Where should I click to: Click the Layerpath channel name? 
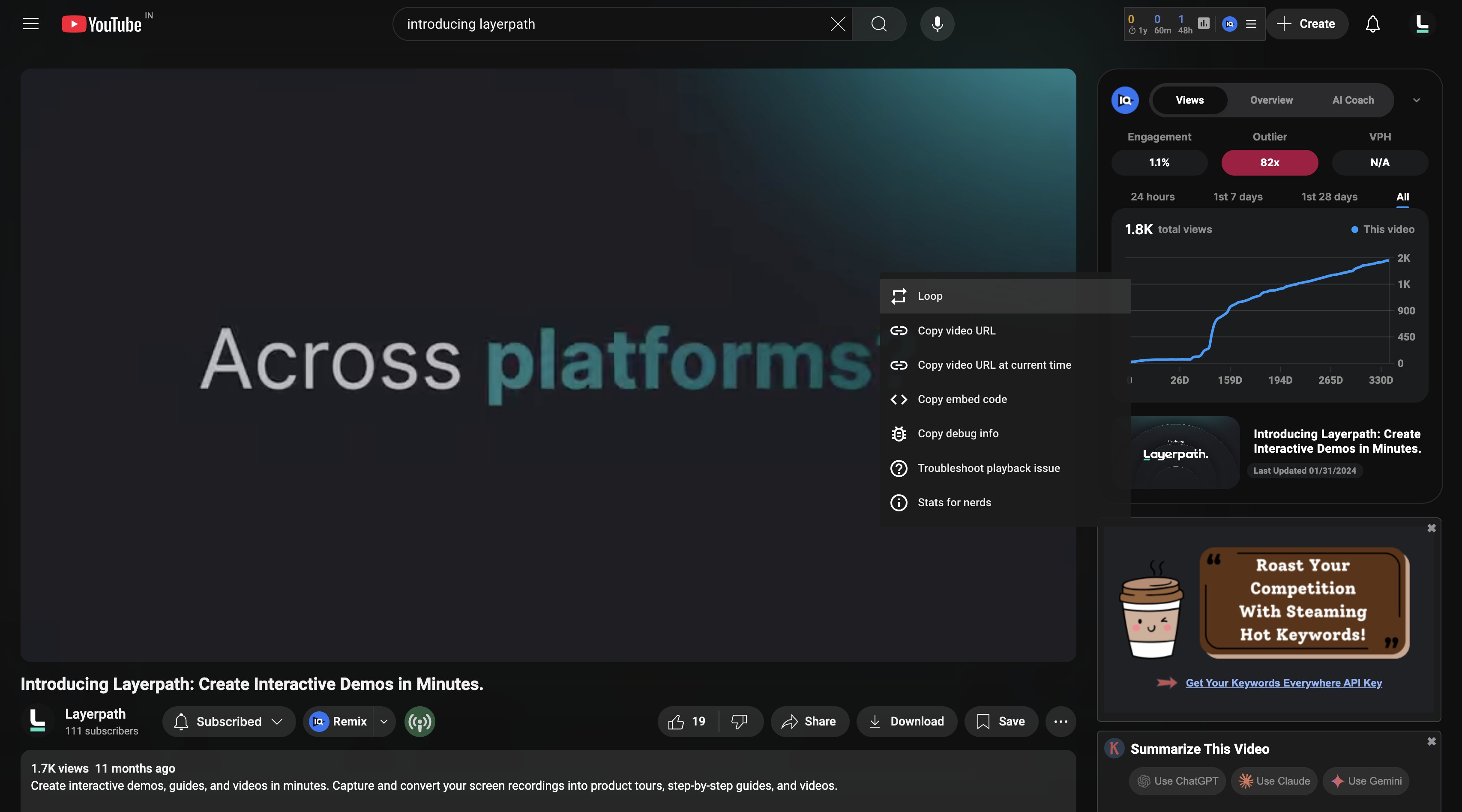coord(96,713)
